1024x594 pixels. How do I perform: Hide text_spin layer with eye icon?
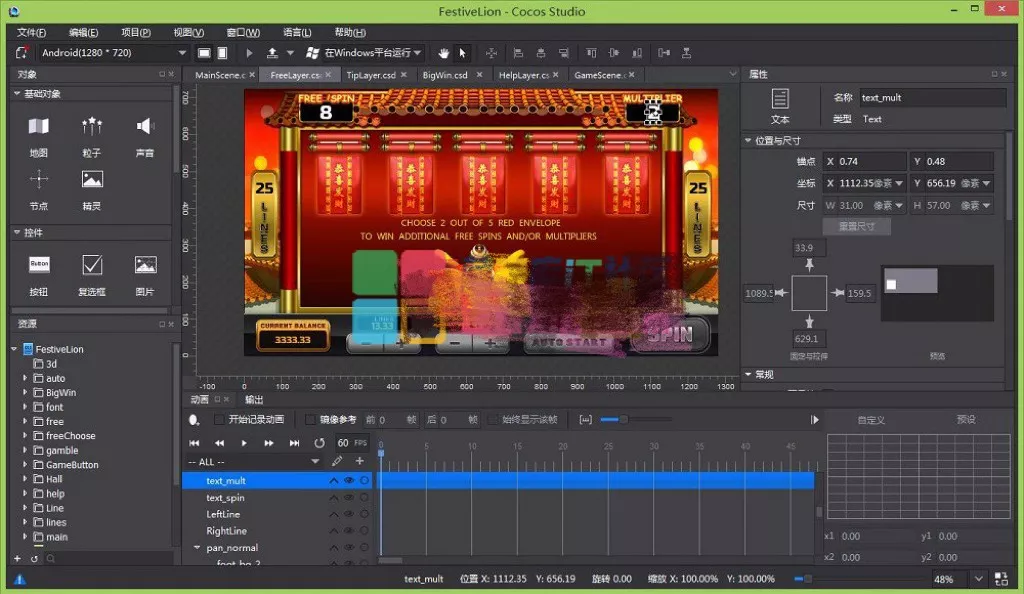coord(349,498)
